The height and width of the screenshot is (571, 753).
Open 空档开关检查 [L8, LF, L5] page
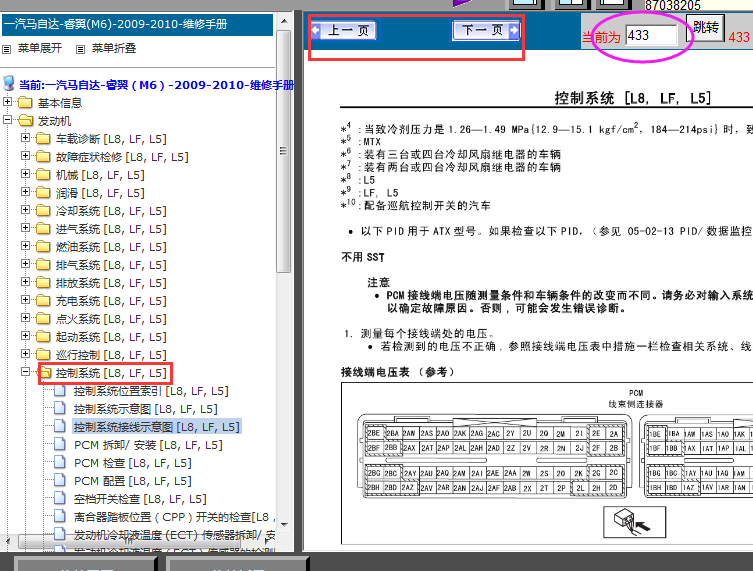140,499
